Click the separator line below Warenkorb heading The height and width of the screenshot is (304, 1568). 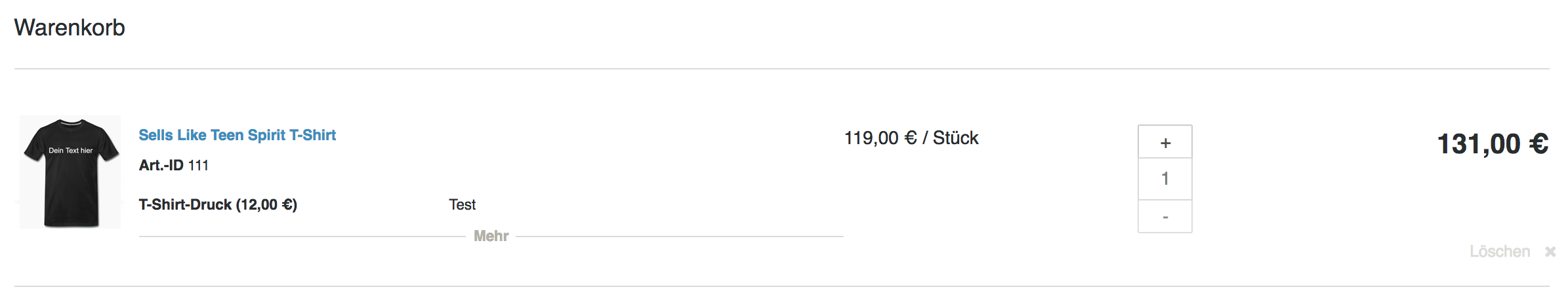tap(781, 69)
